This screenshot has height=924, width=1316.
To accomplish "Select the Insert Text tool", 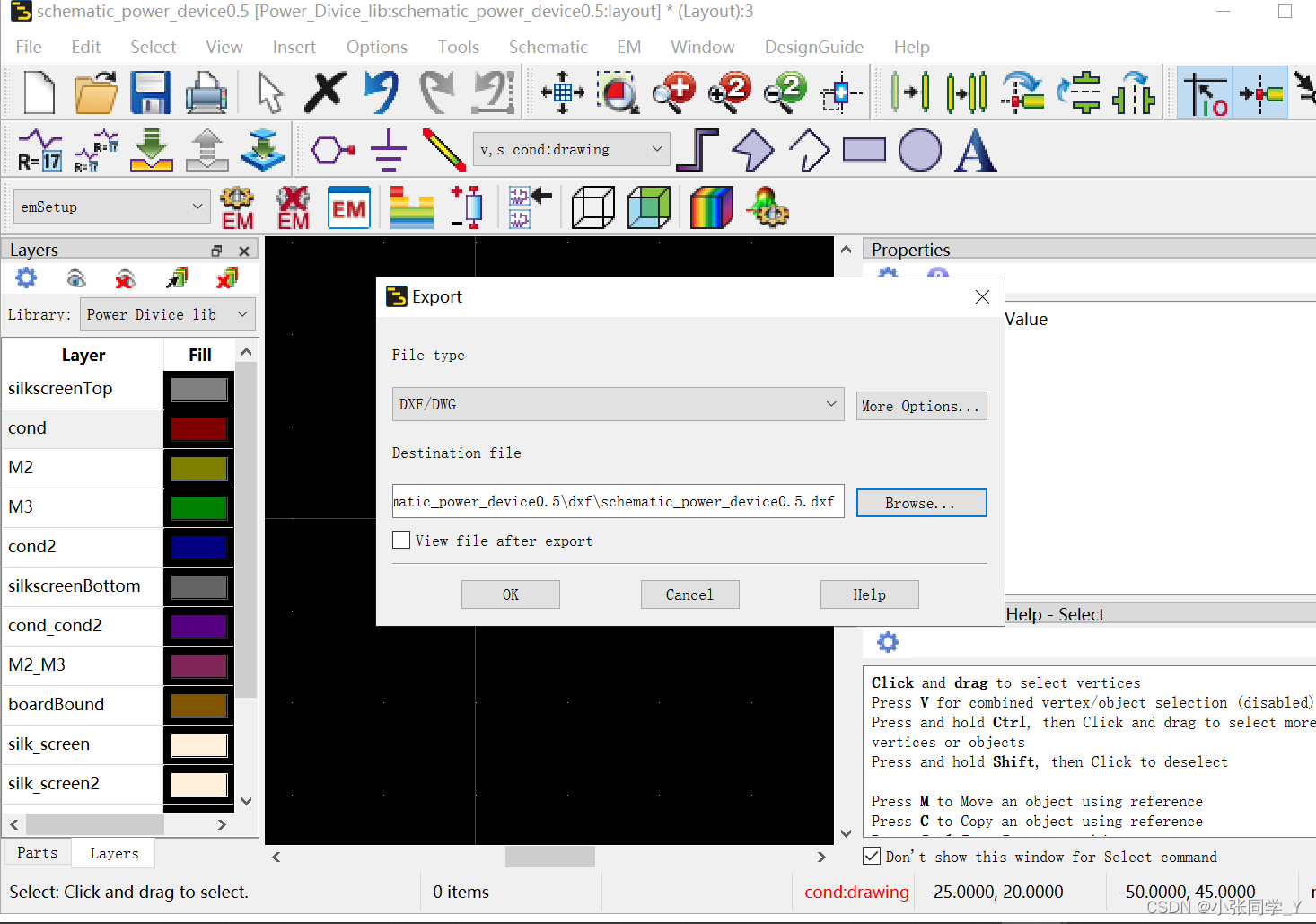I will point(976,149).
